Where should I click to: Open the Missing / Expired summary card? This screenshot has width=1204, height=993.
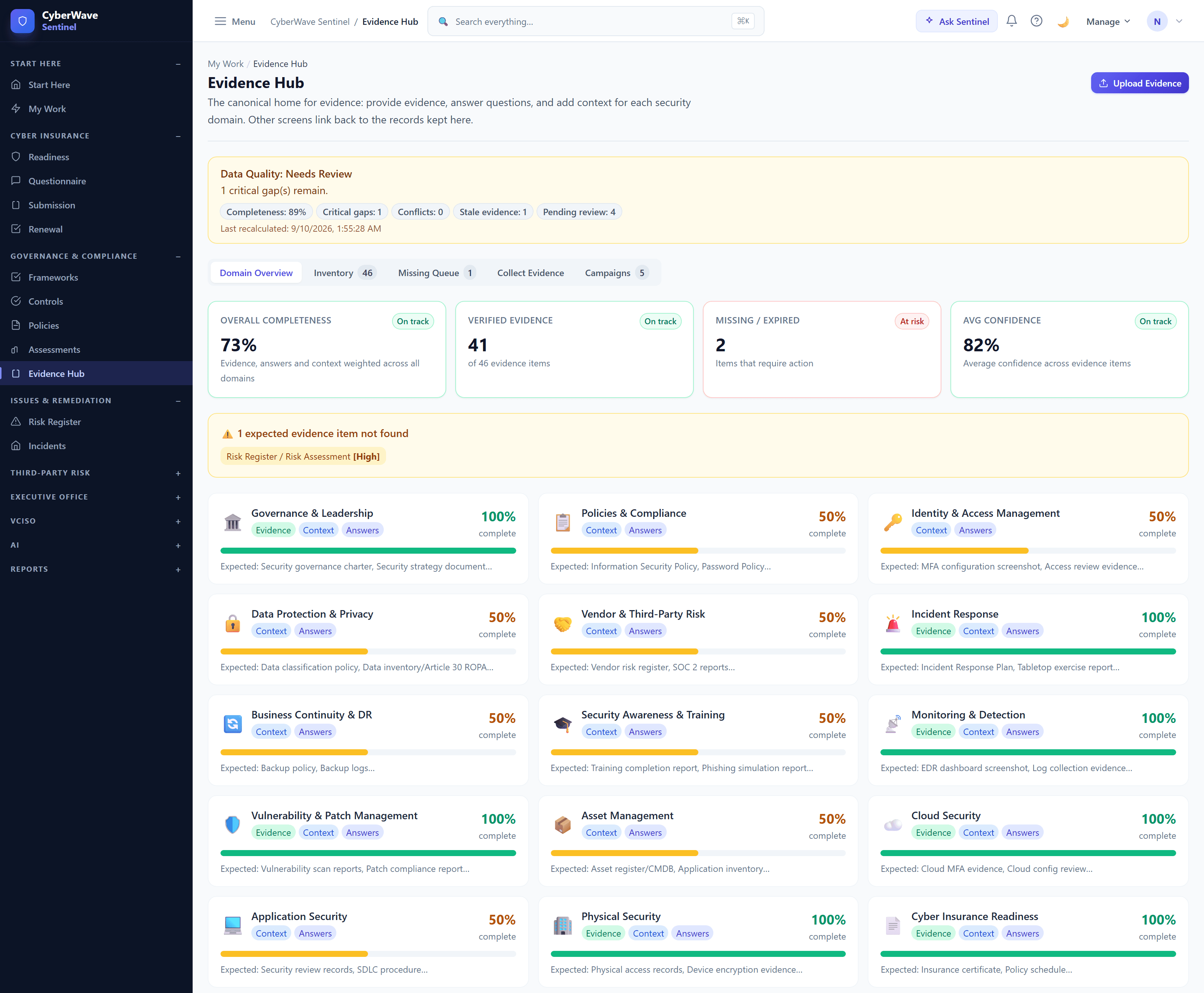click(821, 349)
